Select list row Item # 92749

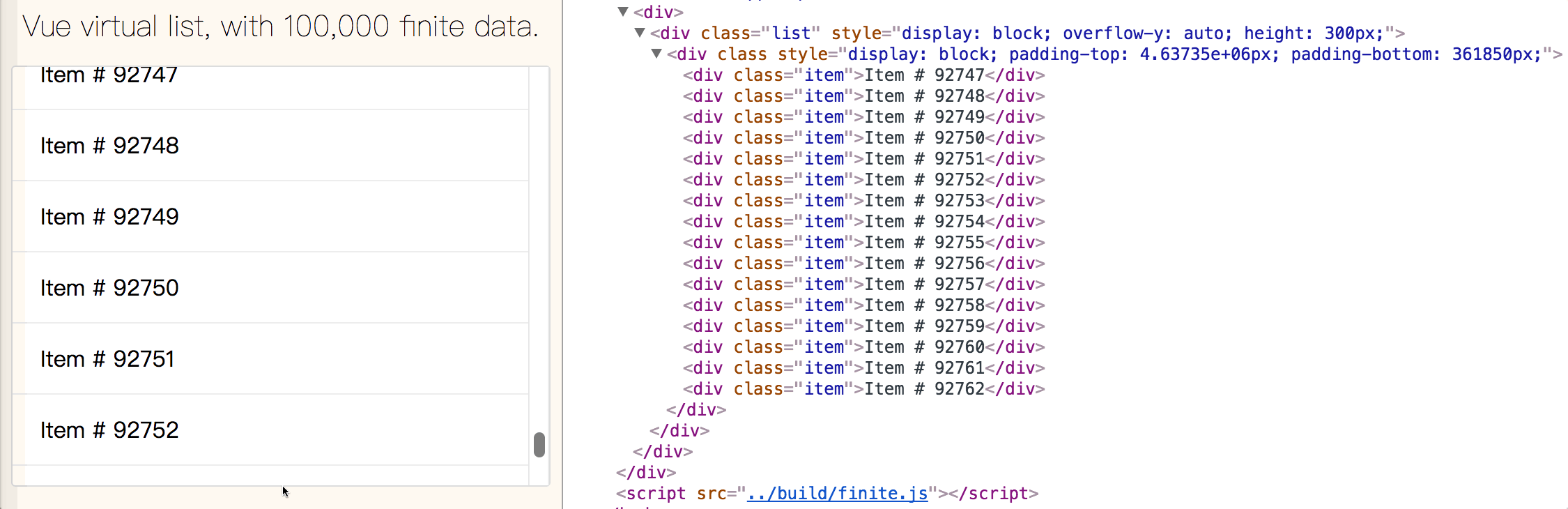pyautogui.click(x=270, y=217)
